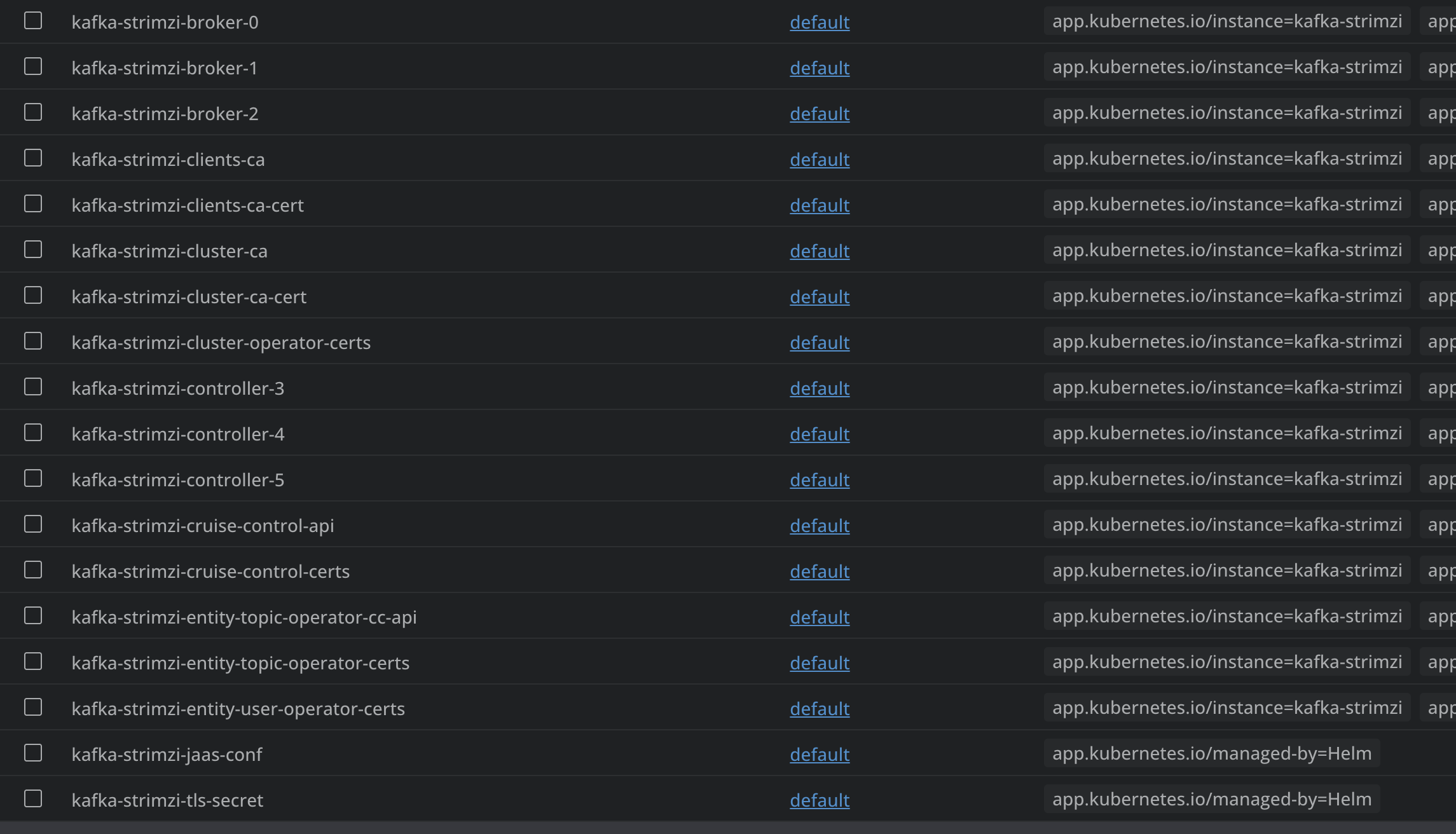Enable the checkbox for kafka-strimzi-controller-3
This screenshot has width=1456, height=834.
pos(33,387)
